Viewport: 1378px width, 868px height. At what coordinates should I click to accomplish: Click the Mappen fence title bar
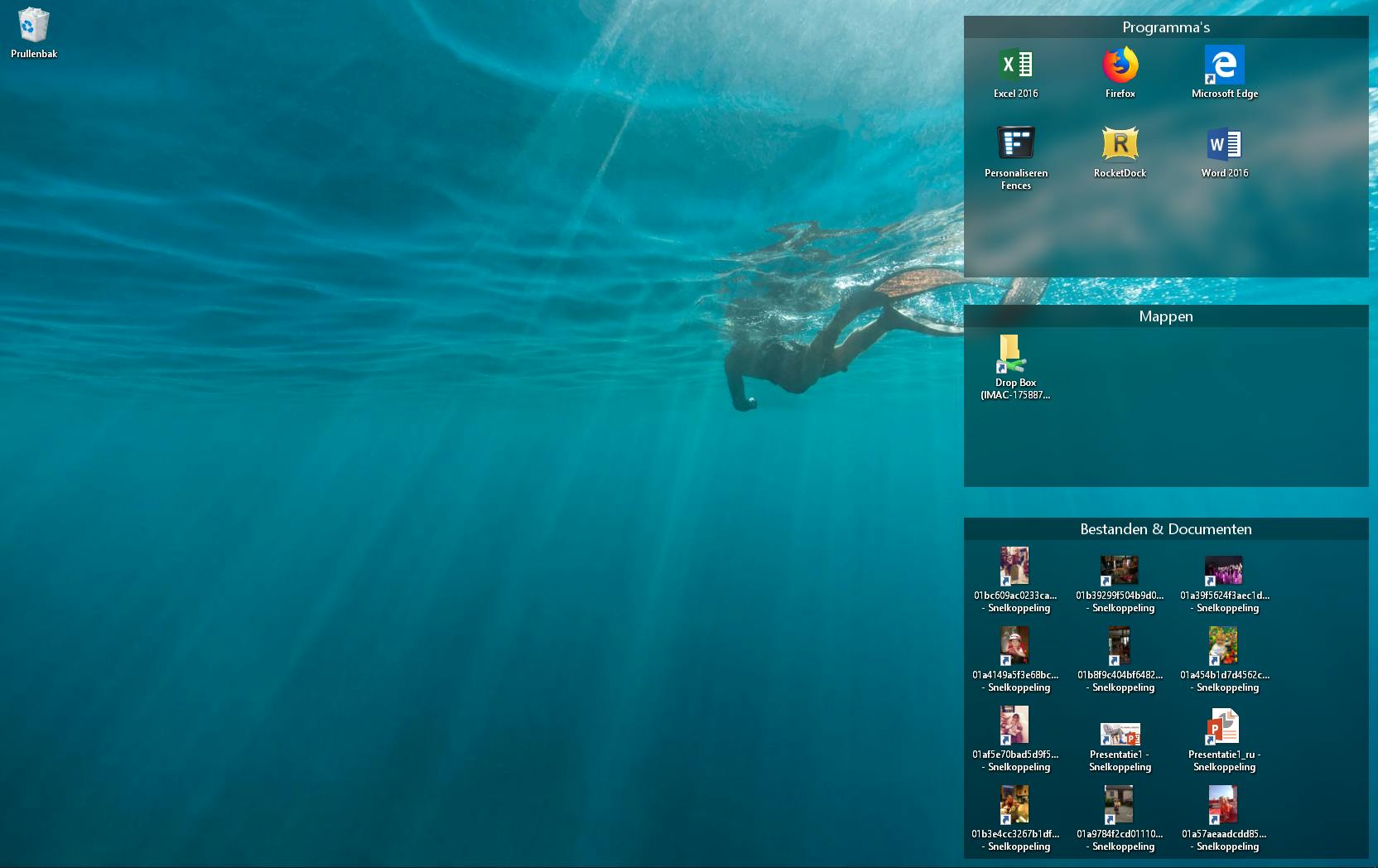(1166, 316)
